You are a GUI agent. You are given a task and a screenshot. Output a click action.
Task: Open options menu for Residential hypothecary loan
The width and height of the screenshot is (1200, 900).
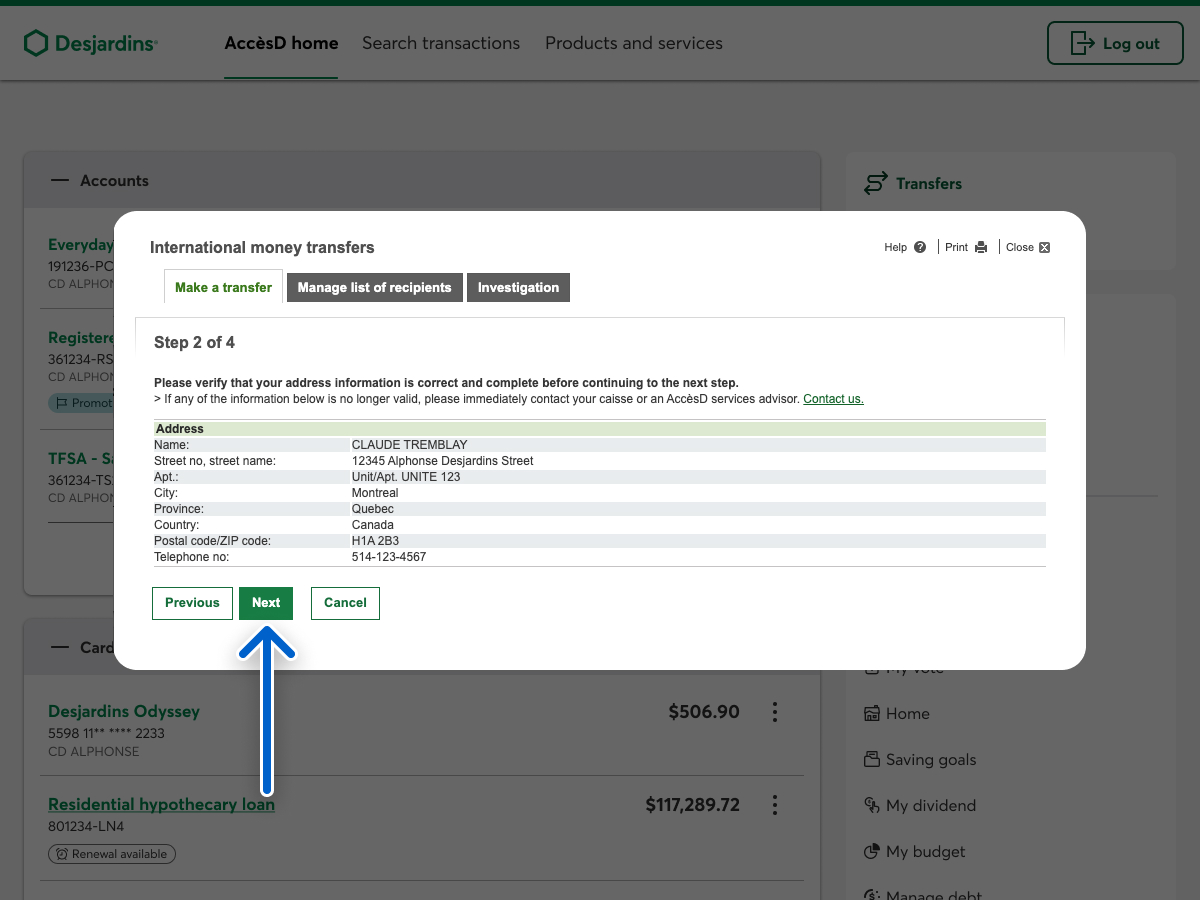[x=775, y=805]
